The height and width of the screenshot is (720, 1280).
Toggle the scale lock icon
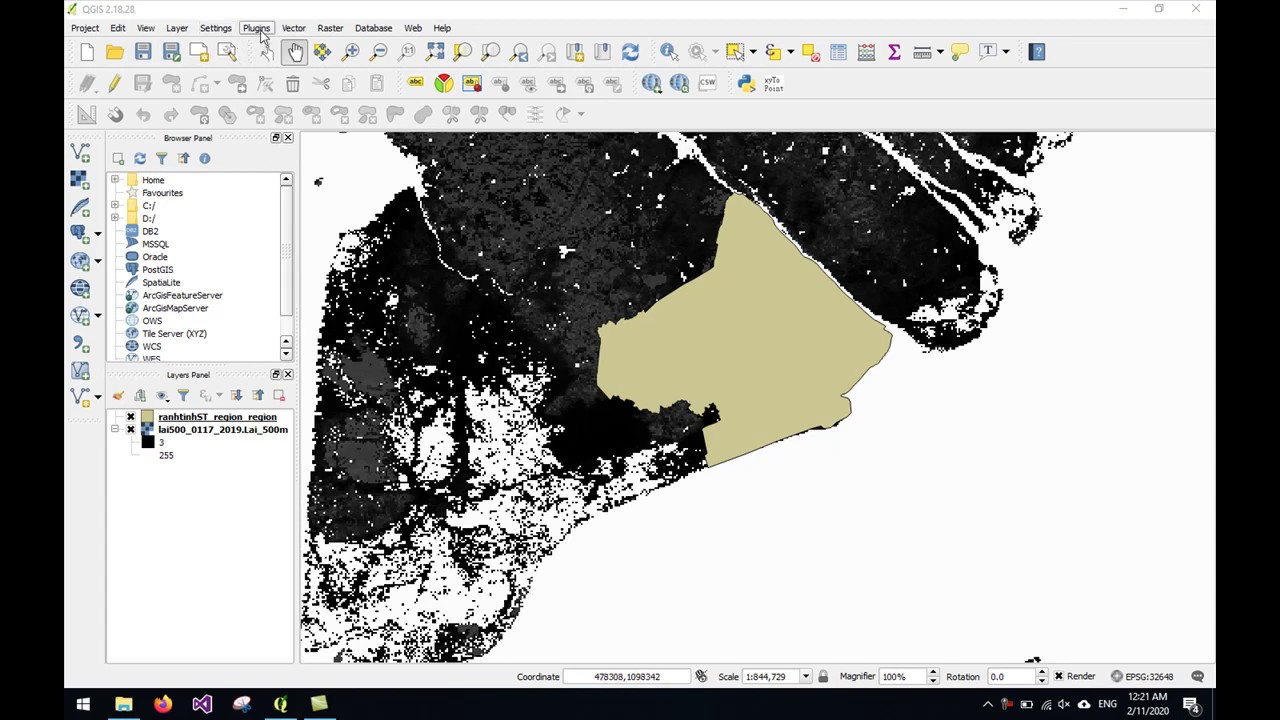click(823, 677)
